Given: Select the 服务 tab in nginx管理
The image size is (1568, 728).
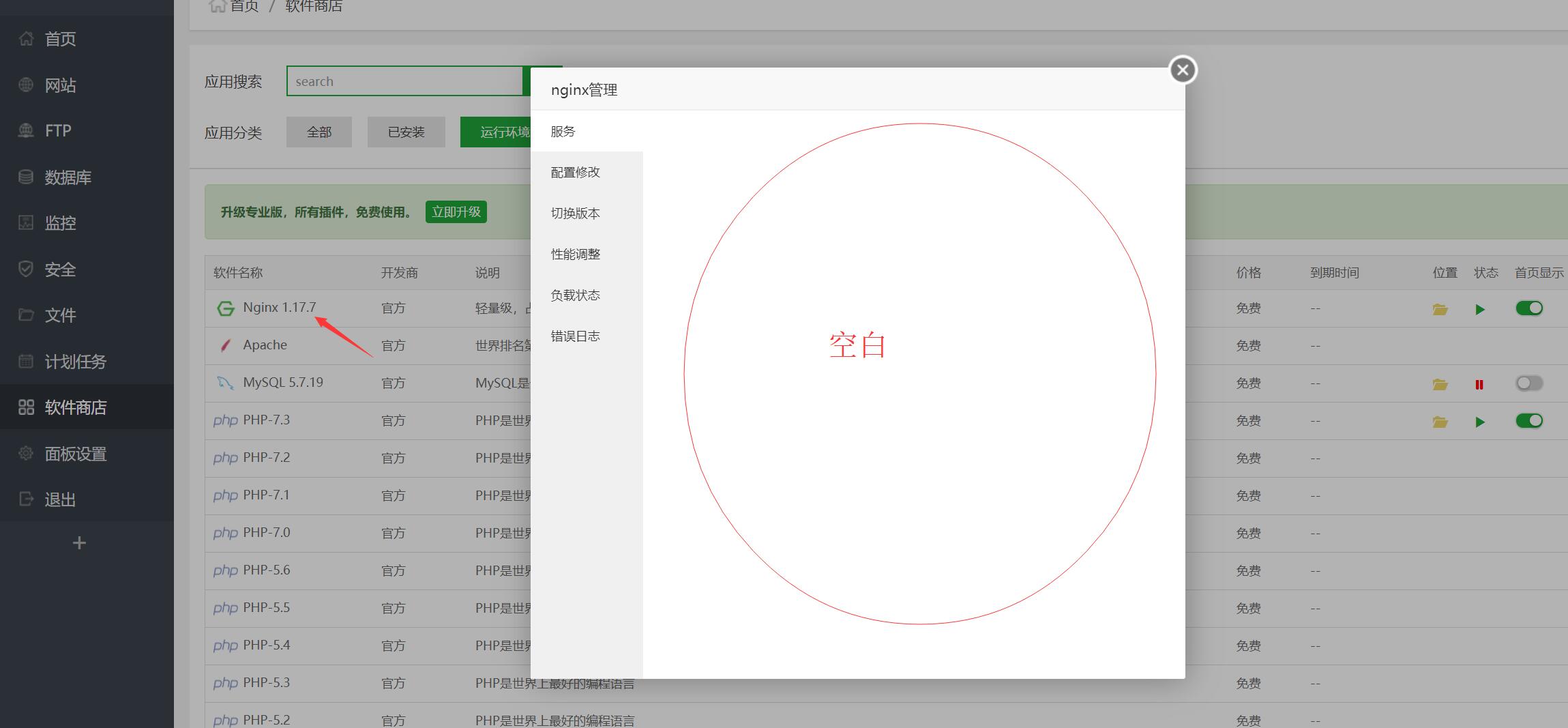Looking at the screenshot, I should 587,131.
